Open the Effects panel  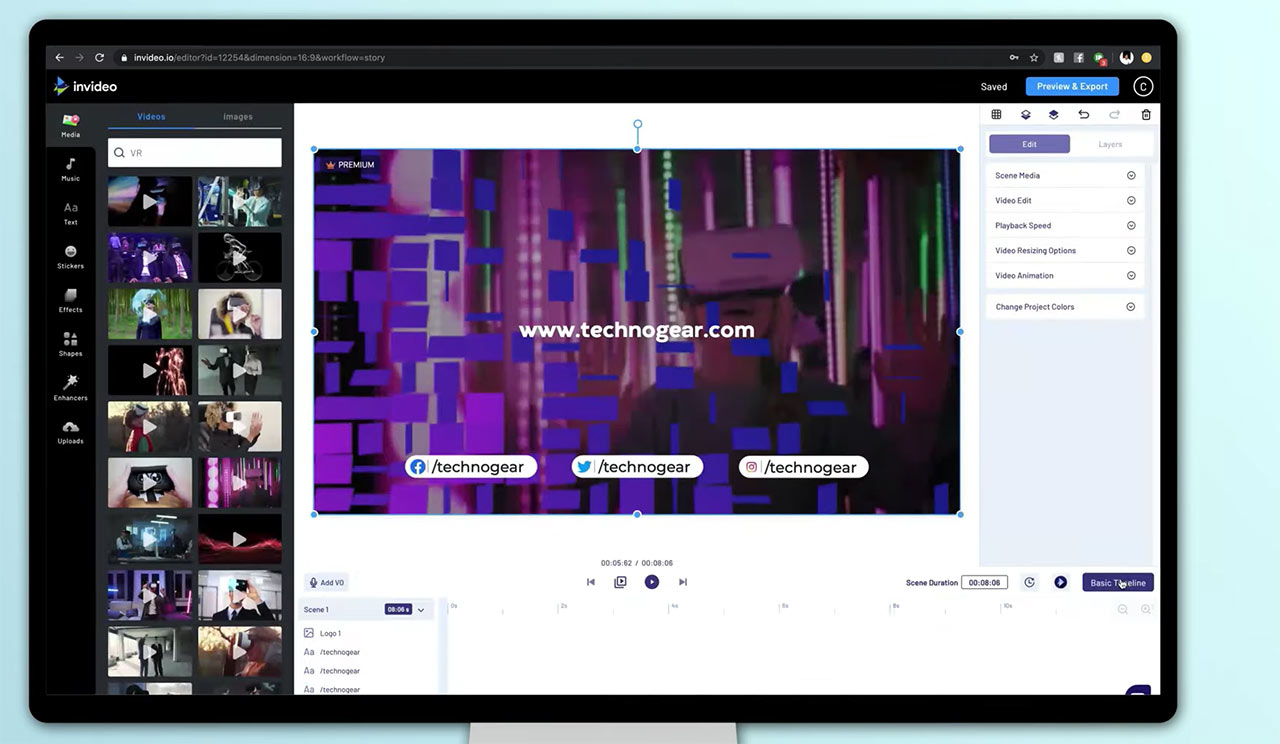click(70, 300)
